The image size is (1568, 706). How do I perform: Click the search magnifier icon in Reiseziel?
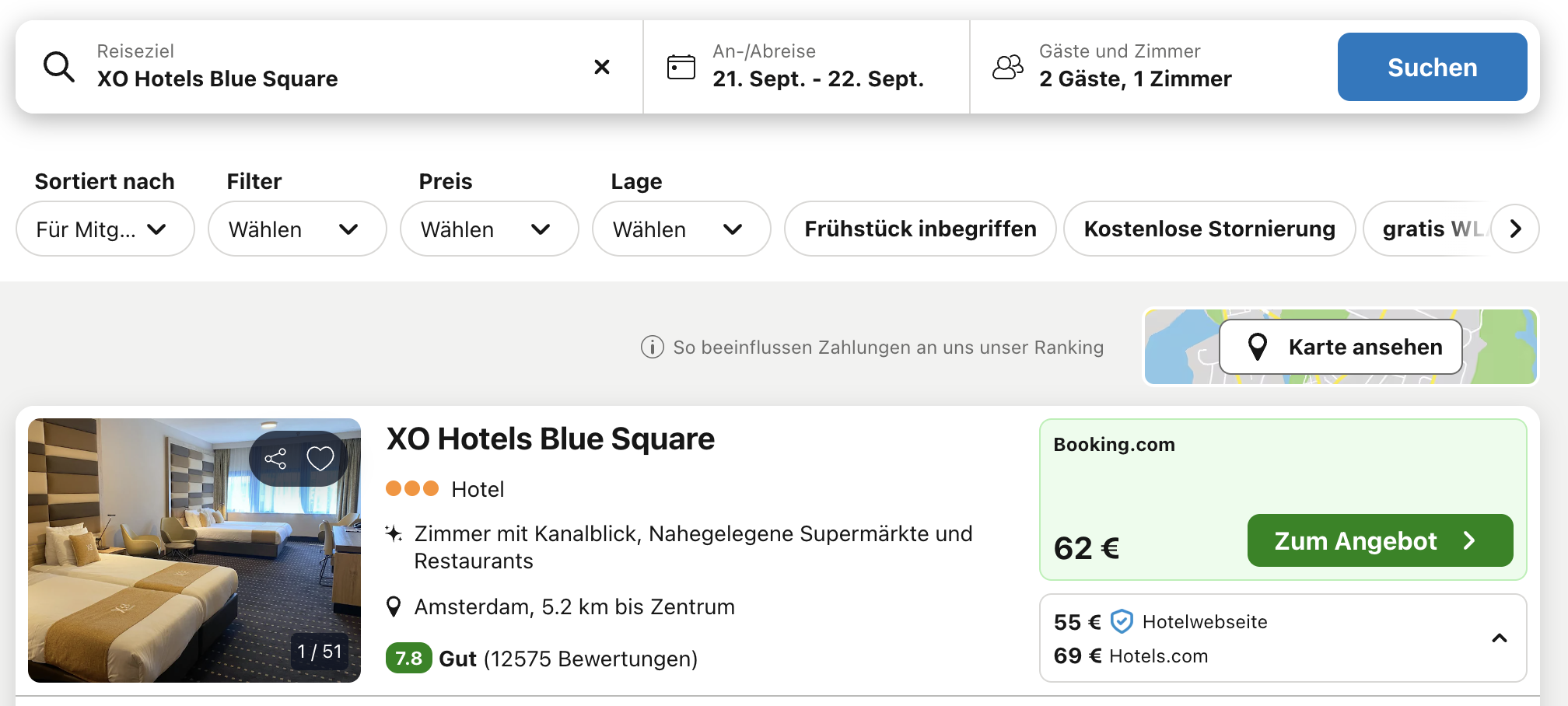59,67
